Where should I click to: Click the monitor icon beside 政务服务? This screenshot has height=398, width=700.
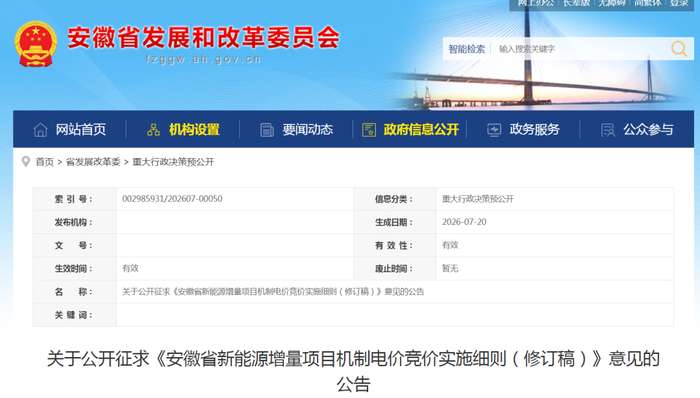point(494,130)
